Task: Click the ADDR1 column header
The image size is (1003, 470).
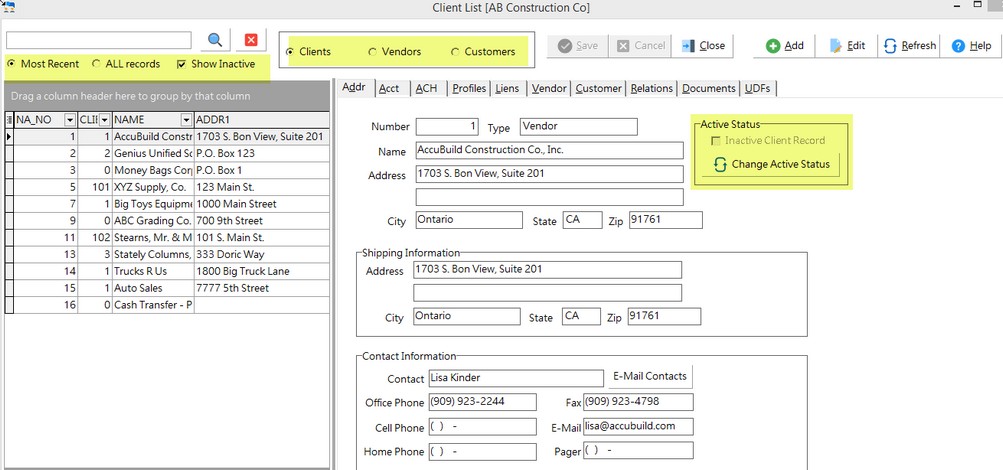Action: coord(262,120)
